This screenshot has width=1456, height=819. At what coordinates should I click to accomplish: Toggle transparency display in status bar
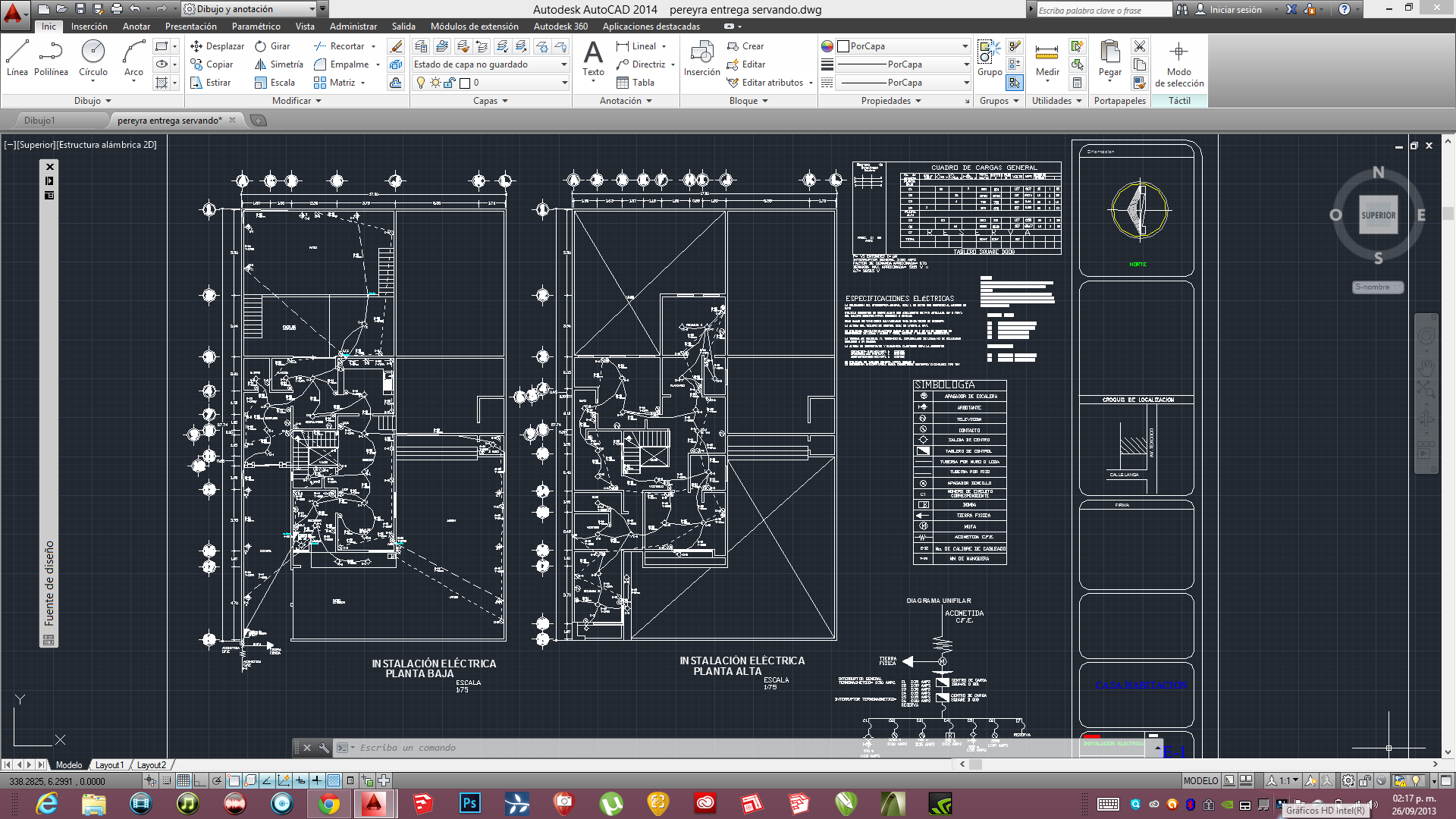(334, 780)
